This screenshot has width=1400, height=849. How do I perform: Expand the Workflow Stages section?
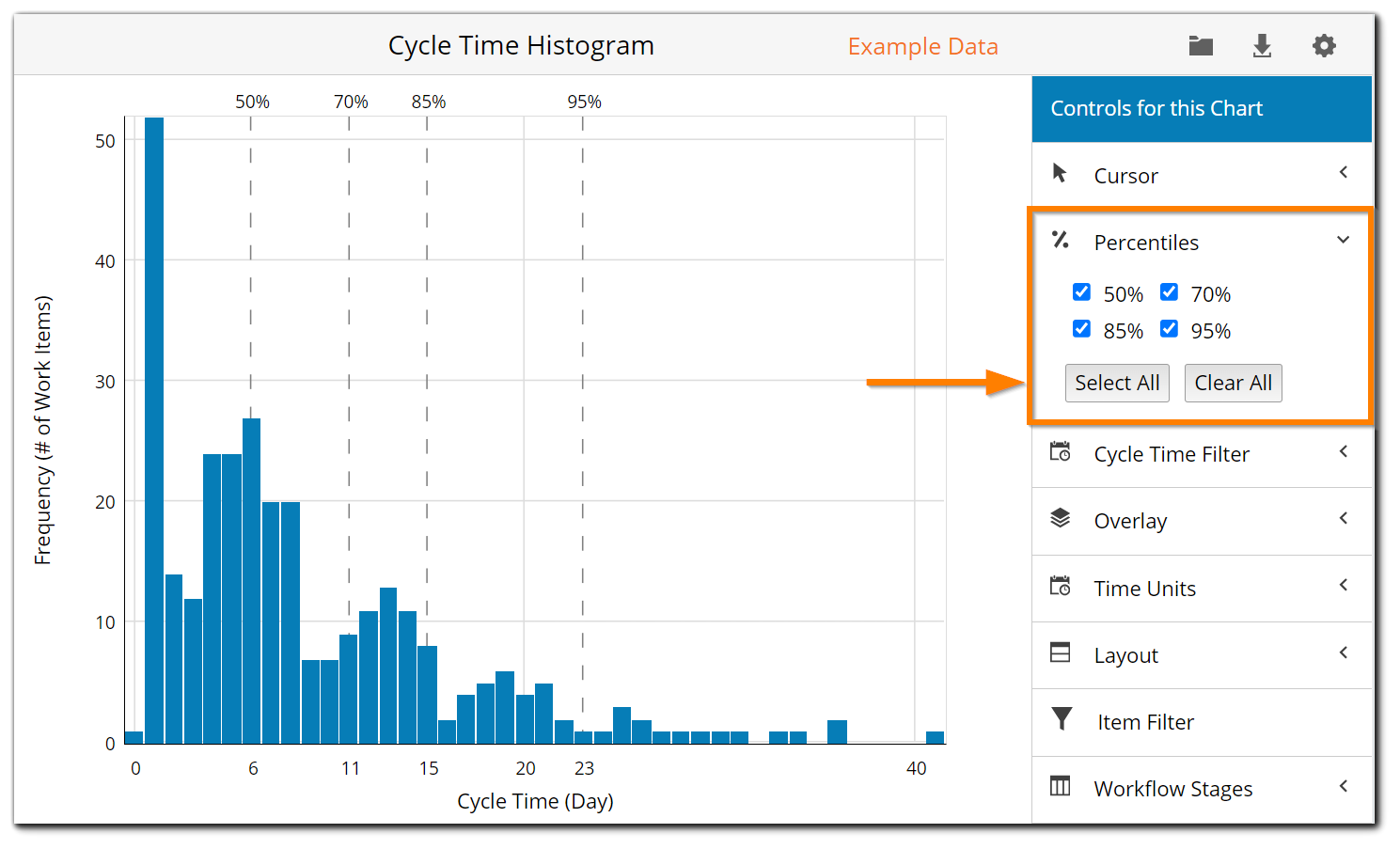[x=1343, y=787]
